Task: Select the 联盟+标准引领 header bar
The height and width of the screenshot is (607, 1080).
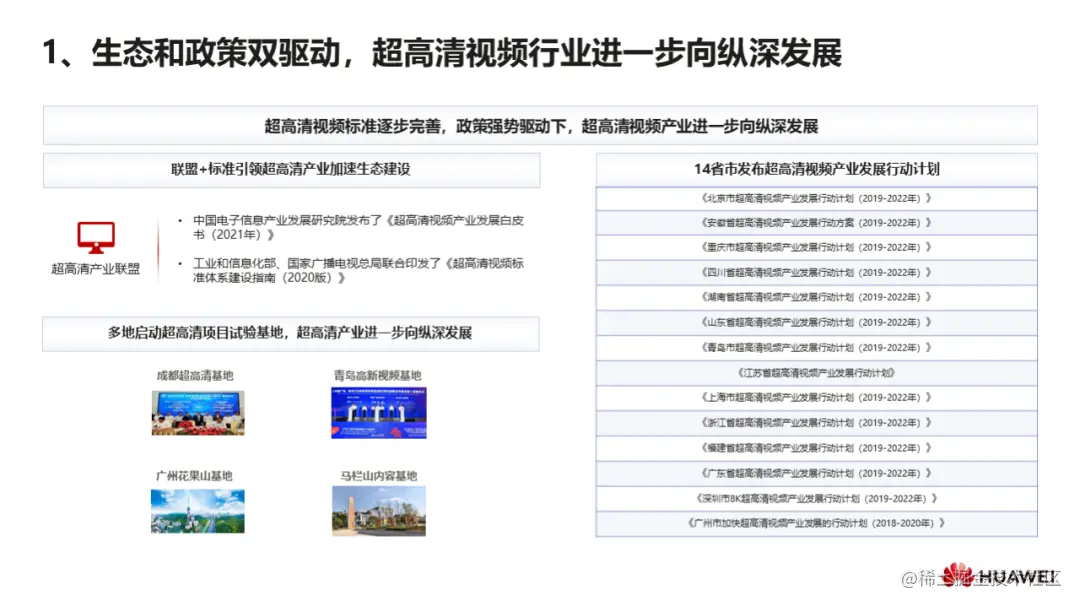Action: (x=291, y=169)
